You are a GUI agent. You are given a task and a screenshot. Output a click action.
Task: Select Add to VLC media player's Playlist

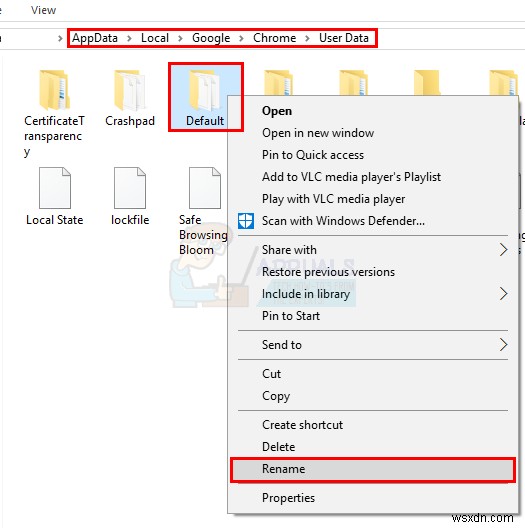(373, 177)
